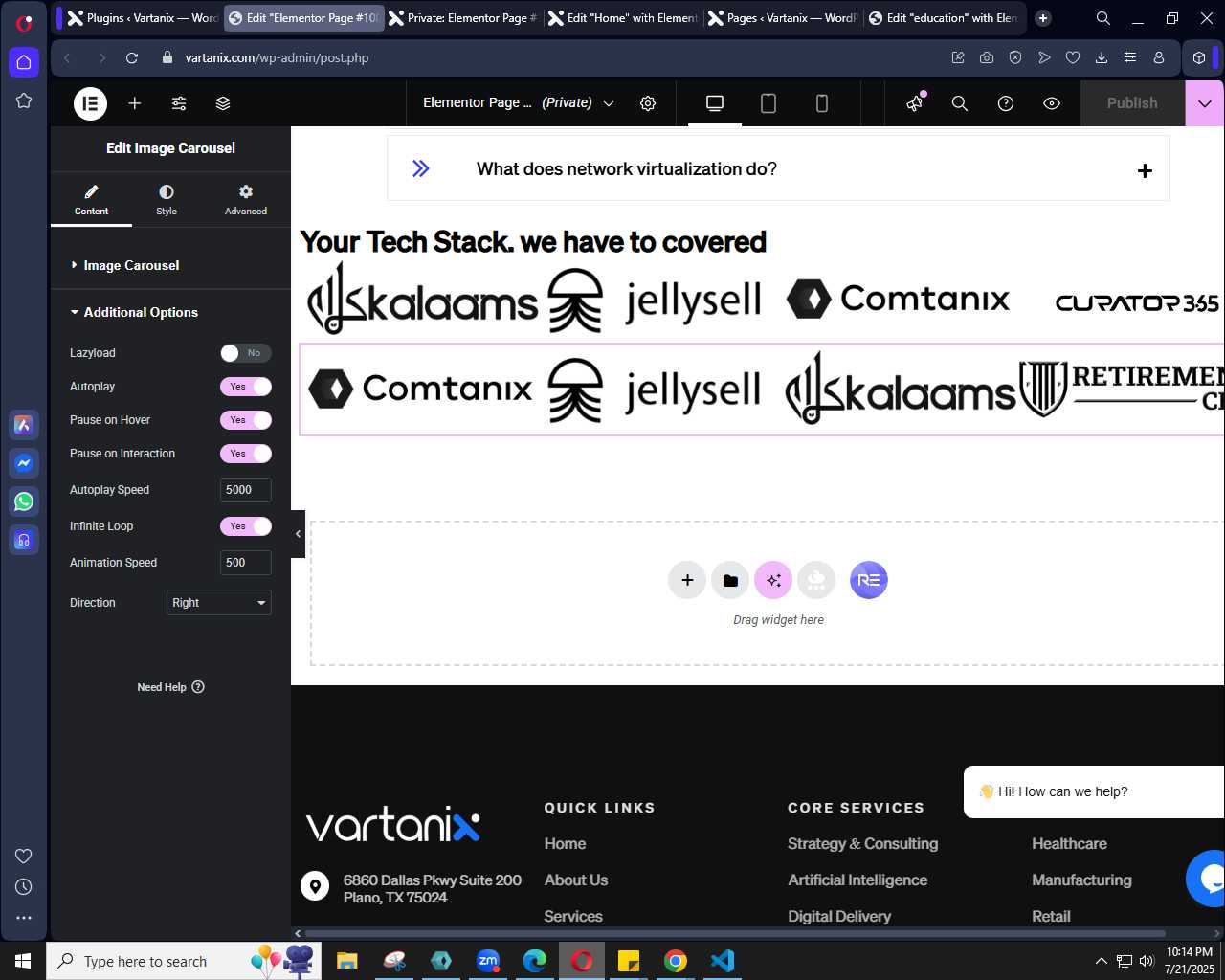Image resolution: width=1225 pixels, height=980 pixels.
Task: Open live chat bubble icon
Action: click(1208, 879)
